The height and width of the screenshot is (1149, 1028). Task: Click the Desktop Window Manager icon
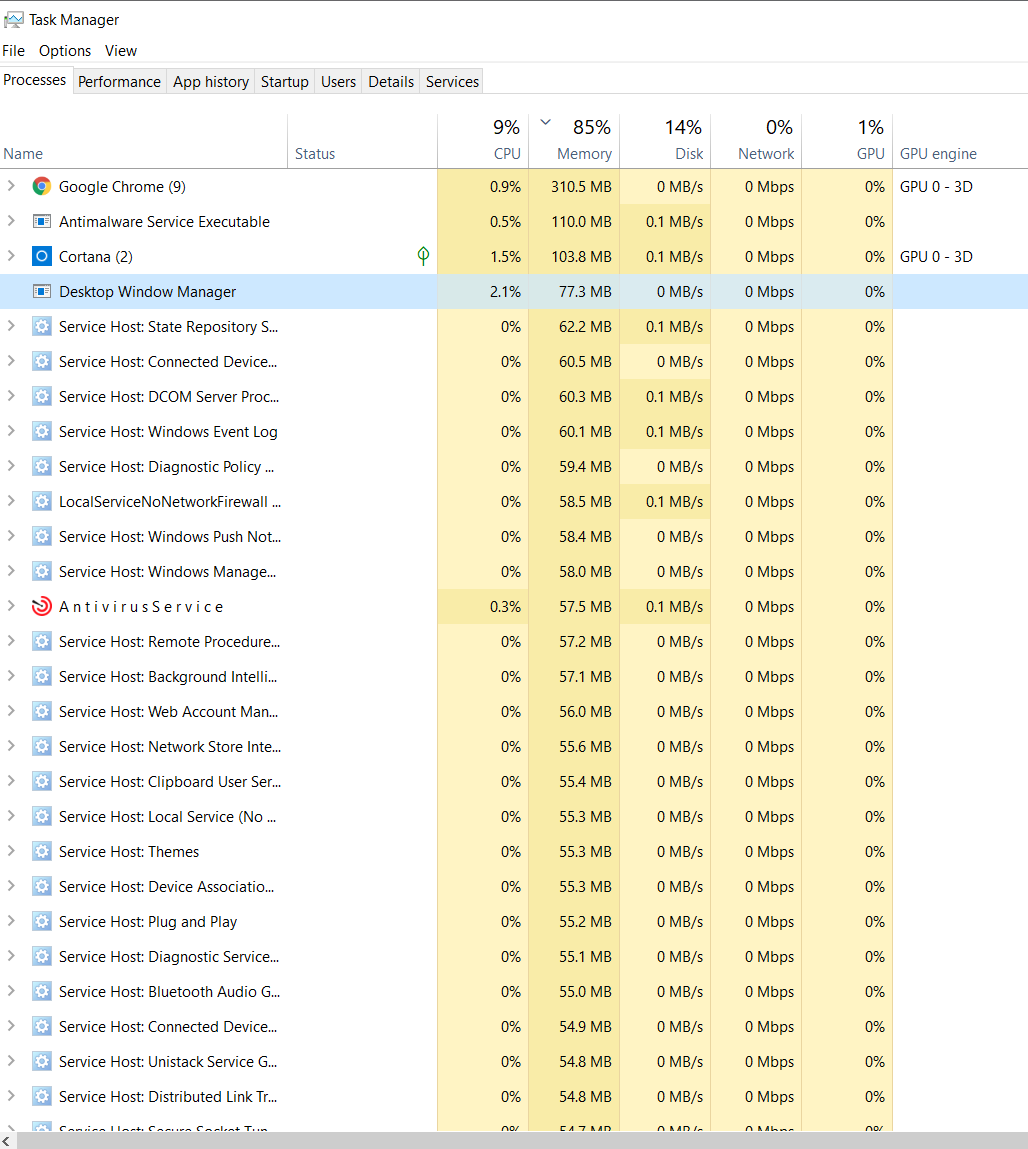(42, 292)
